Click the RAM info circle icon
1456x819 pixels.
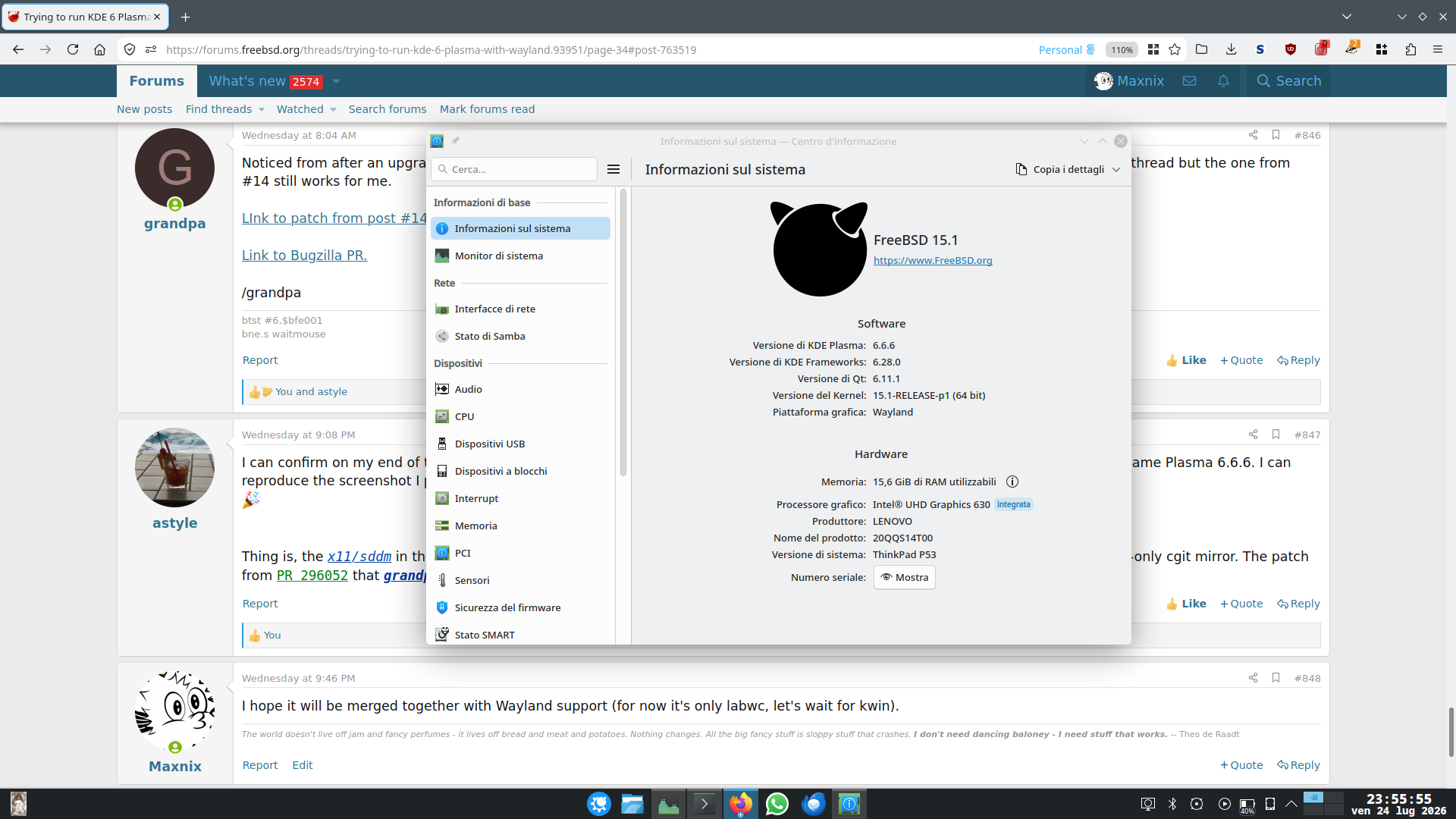tap(1012, 482)
